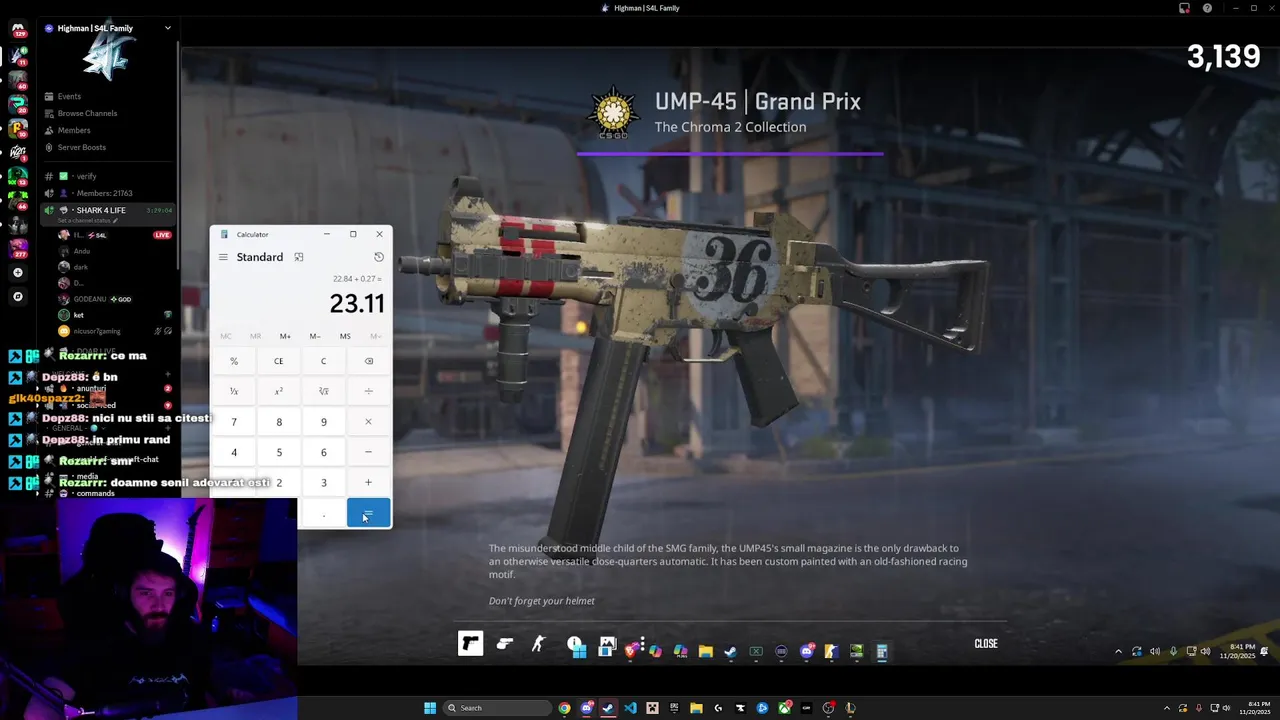Click Xbox icon on inner streamed taskbar
The width and height of the screenshot is (1280, 720).
pyautogui.click(x=756, y=651)
